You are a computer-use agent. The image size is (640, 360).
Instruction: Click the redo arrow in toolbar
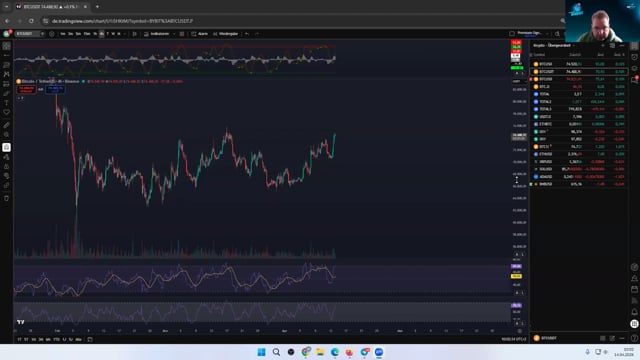click(257, 34)
